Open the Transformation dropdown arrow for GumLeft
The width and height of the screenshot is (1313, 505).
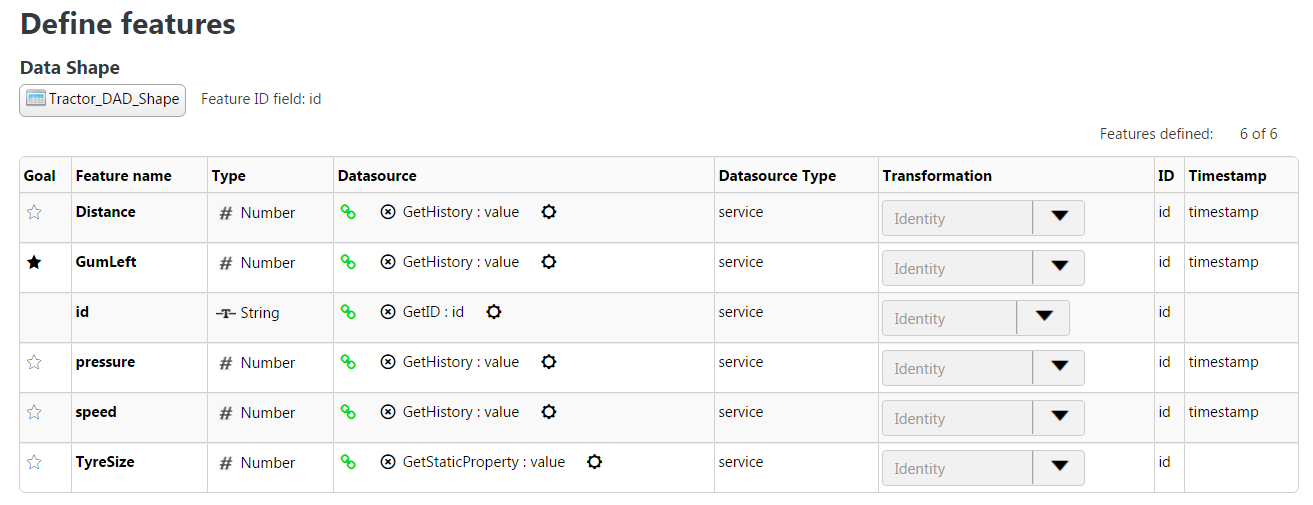(x=1059, y=268)
